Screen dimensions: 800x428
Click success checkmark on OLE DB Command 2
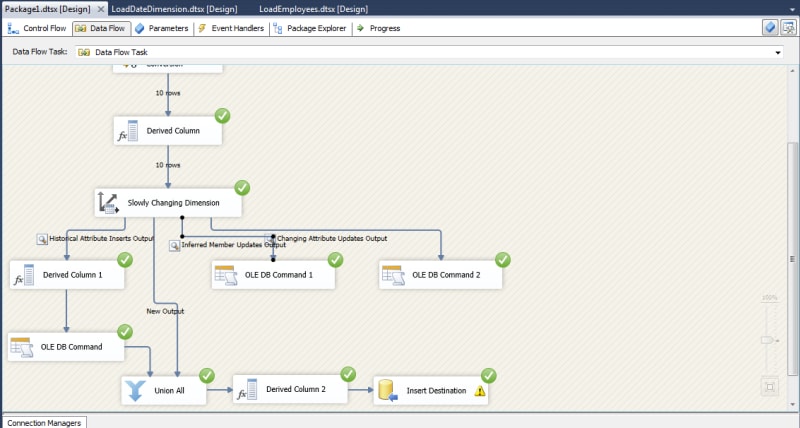click(503, 260)
